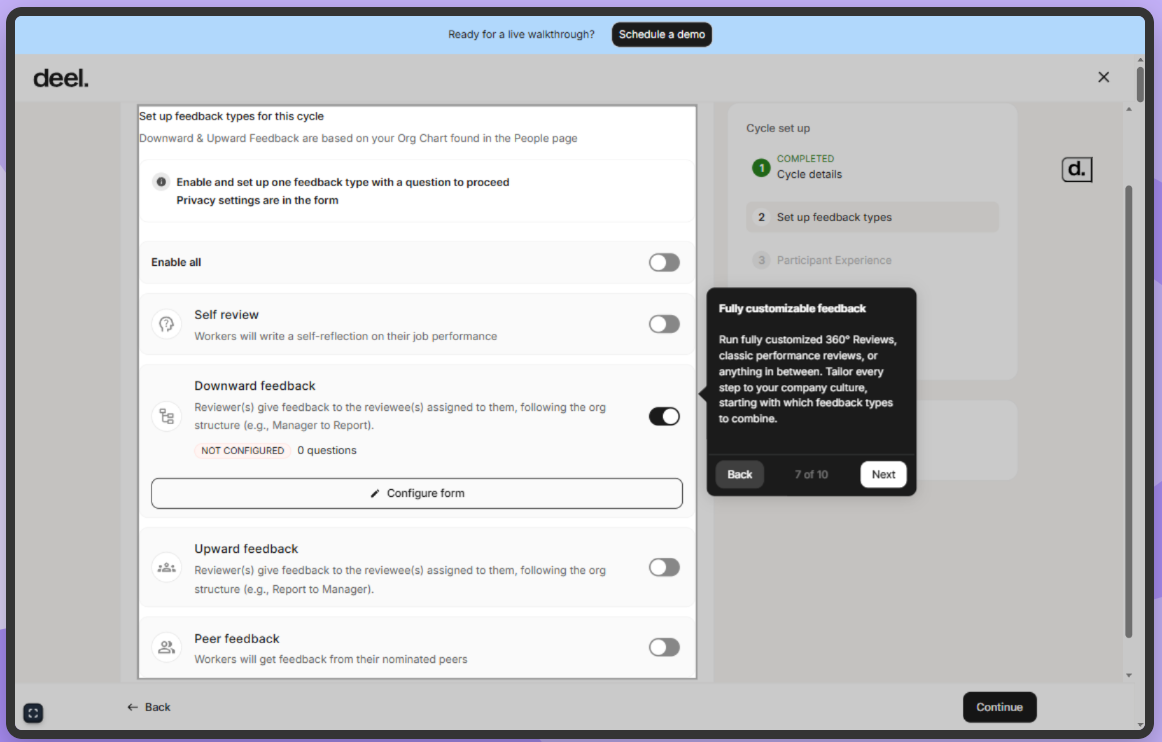The height and width of the screenshot is (742, 1162).
Task: Enable the Self review toggle
Action: [663, 324]
